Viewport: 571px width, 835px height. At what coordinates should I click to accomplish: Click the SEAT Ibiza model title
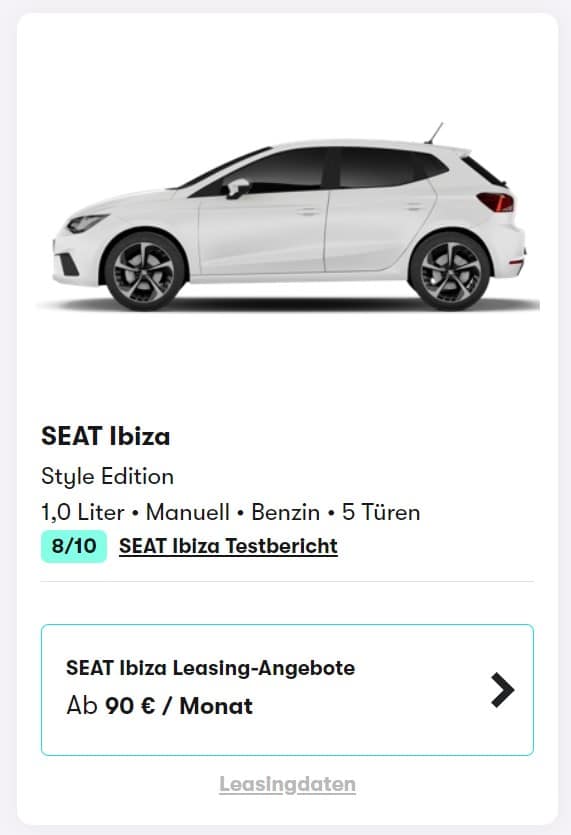click(x=106, y=436)
